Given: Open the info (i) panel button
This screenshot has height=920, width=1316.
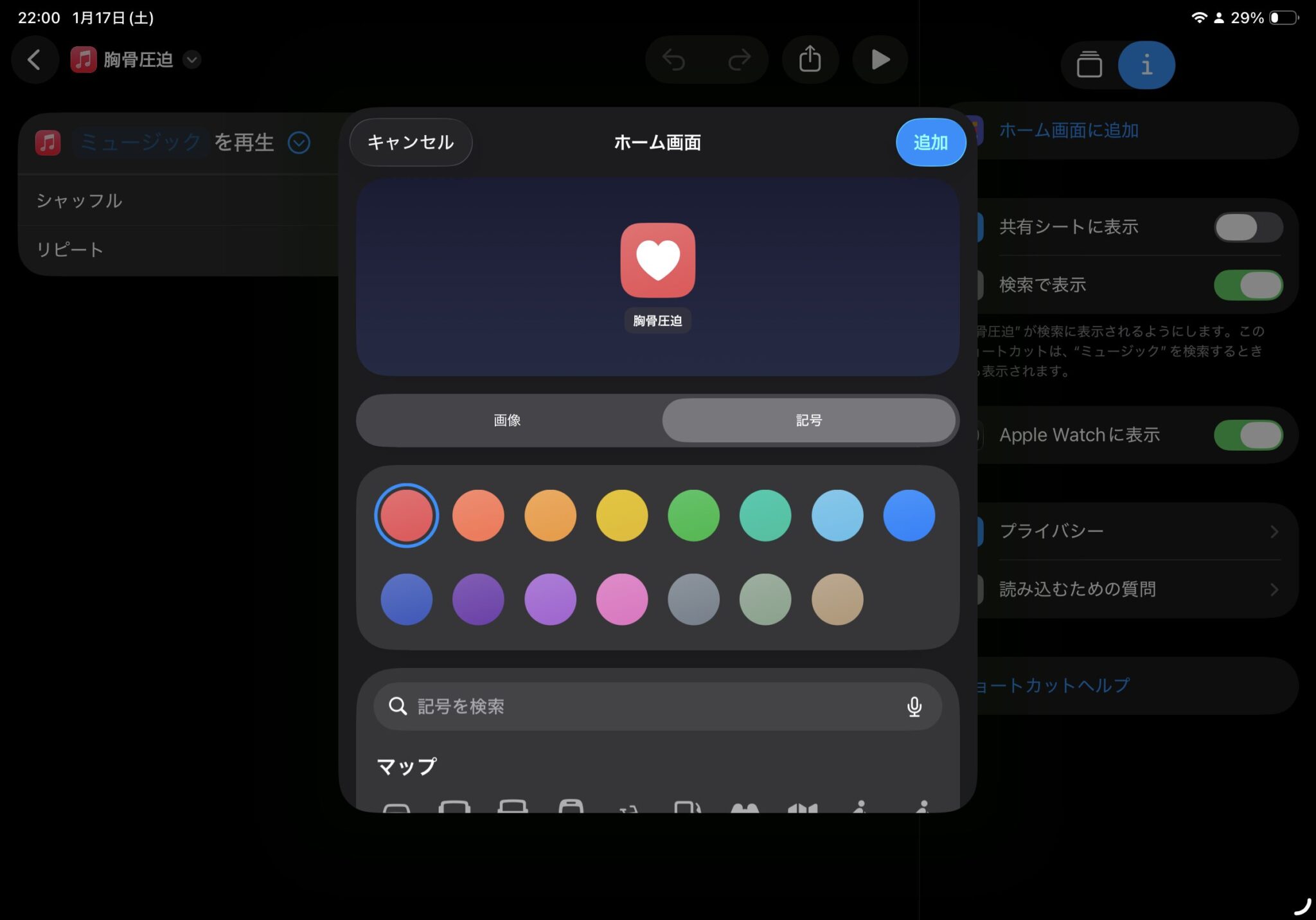Looking at the screenshot, I should [x=1146, y=65].
